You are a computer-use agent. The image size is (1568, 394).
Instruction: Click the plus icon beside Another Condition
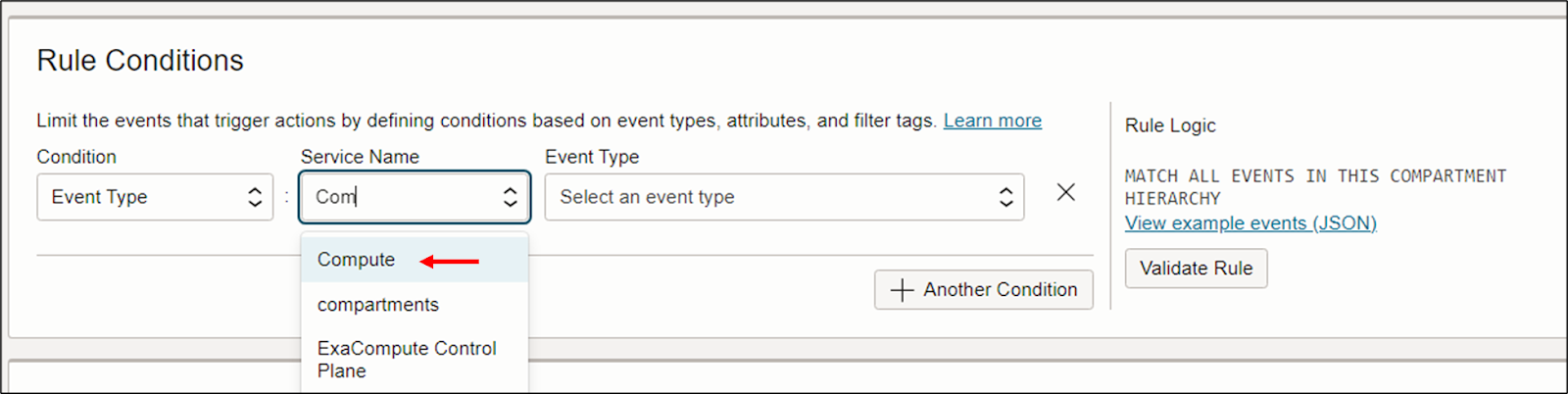coord(902,290)
